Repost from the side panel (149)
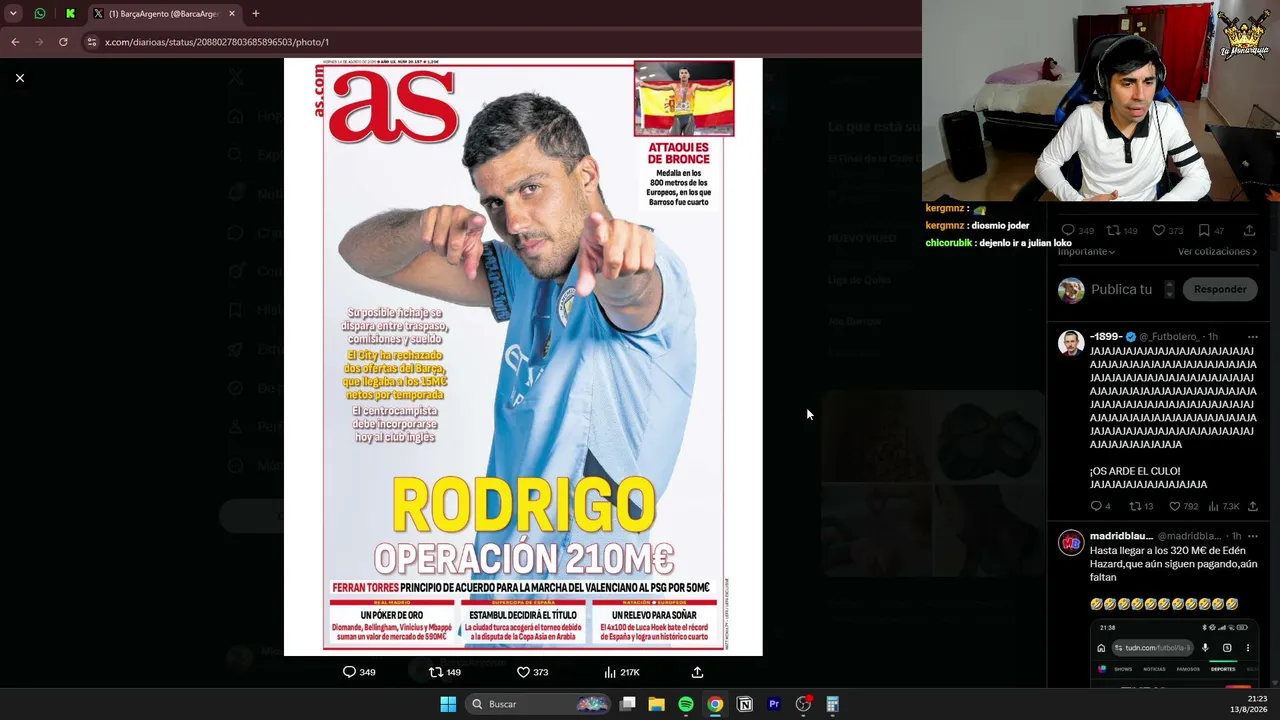The image size is (1280, 720). (1122, 231)
